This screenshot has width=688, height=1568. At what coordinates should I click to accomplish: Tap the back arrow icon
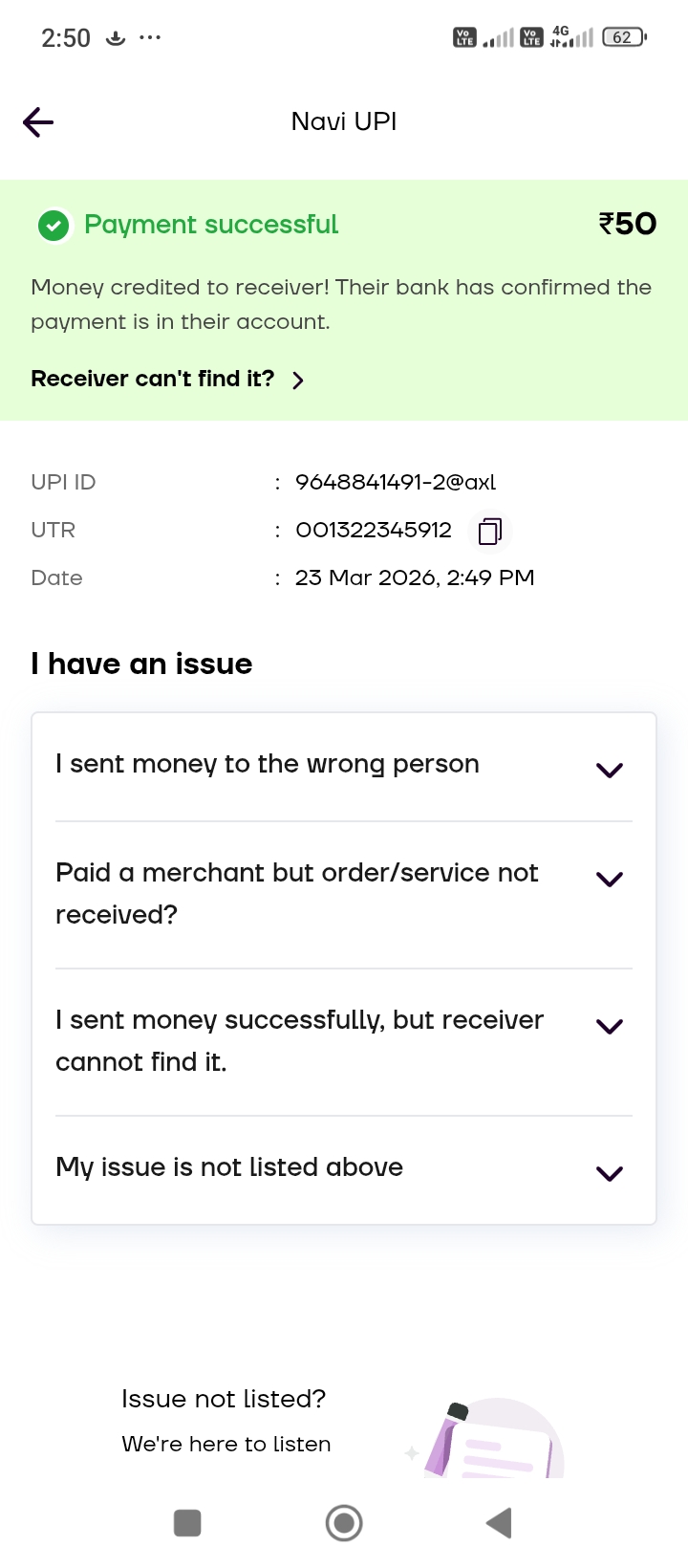pyautogui.click(x=38, y=122)
